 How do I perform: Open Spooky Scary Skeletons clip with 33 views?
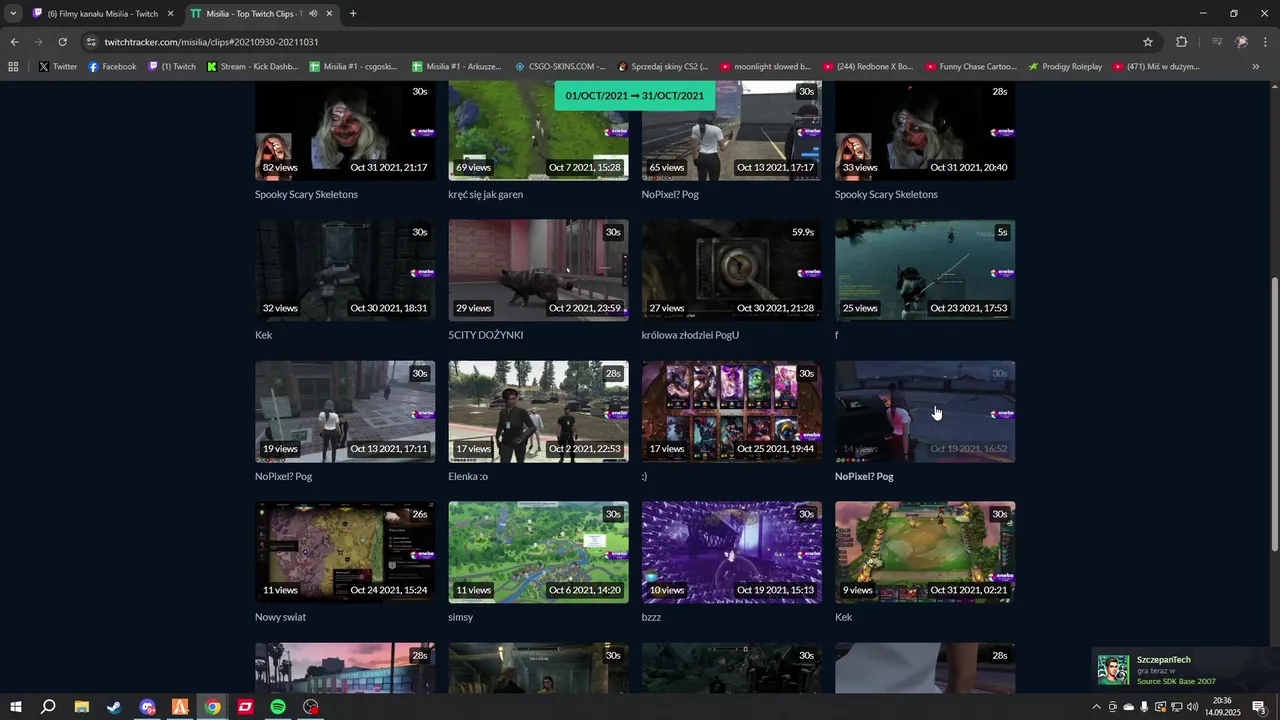925,130
